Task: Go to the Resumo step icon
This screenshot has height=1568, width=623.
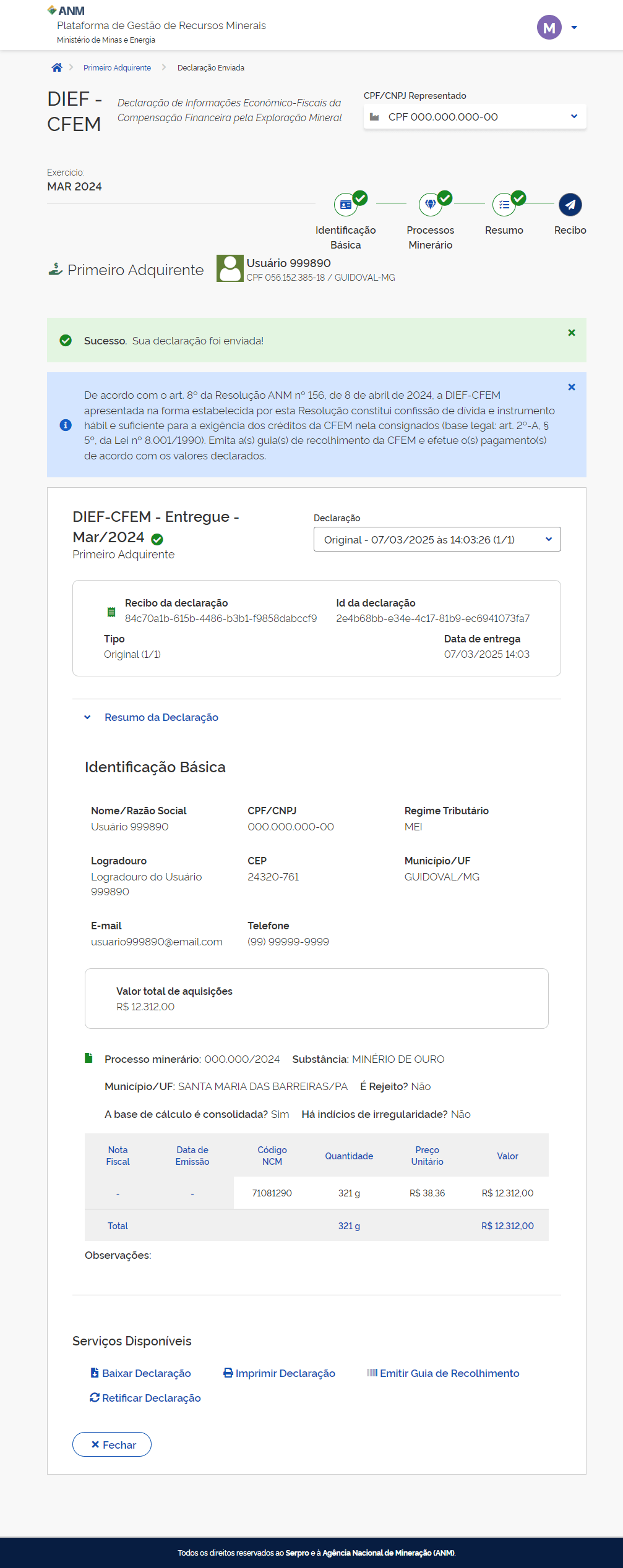Action: [x=504, y=205]
